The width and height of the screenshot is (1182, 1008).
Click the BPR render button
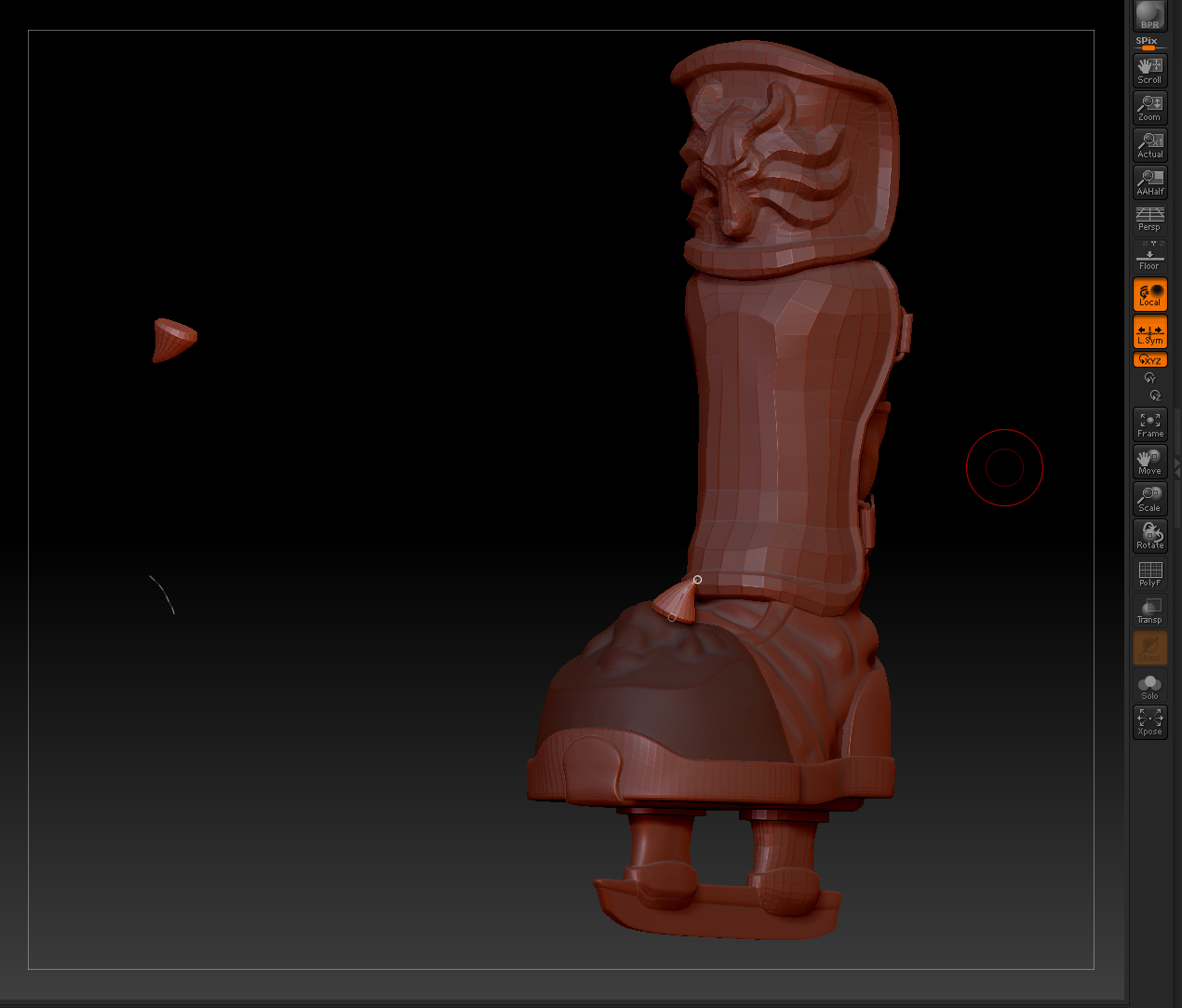(x=1149, y=16)
